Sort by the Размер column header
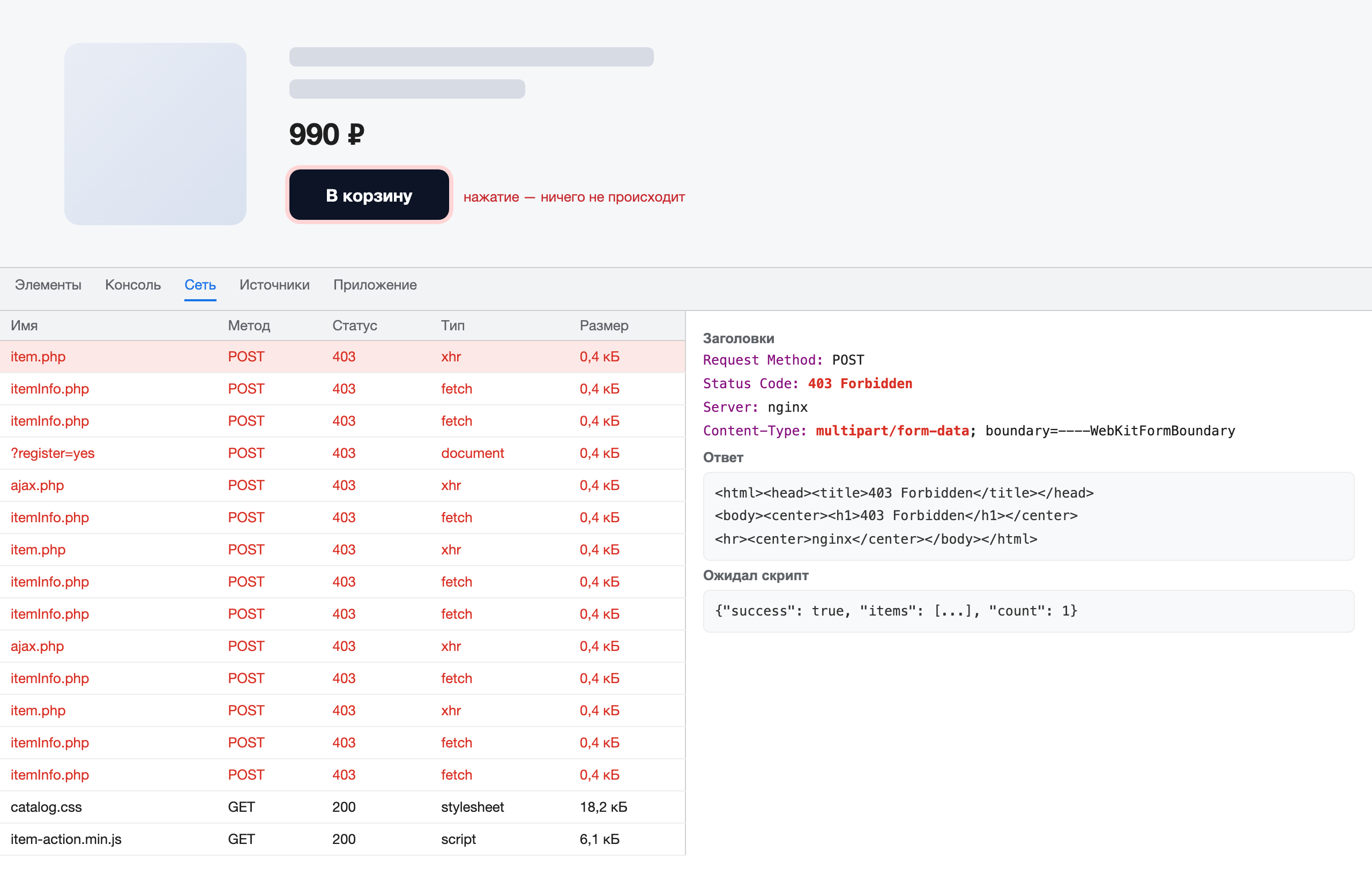The width and height of the screenshot is (1372, 889). point(603,325)
